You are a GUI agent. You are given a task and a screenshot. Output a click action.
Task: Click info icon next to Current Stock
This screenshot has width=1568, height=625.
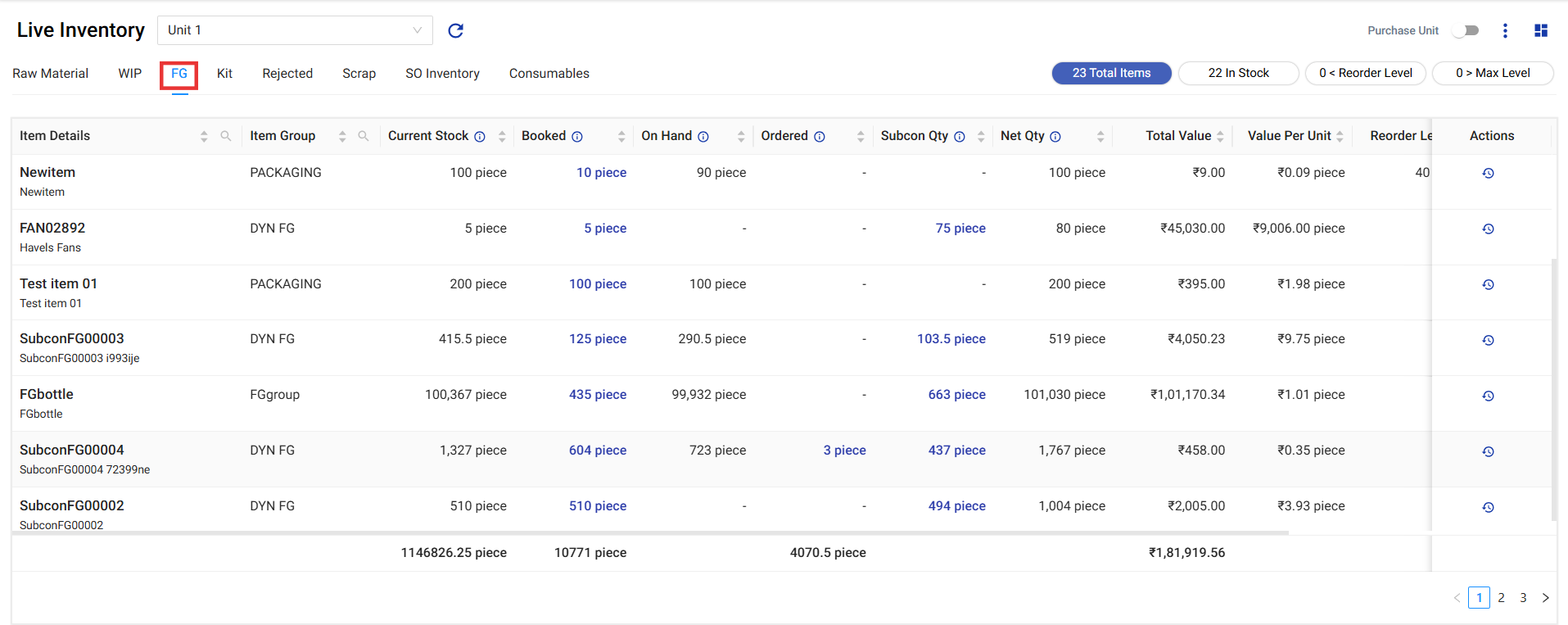tap(480, 137)
